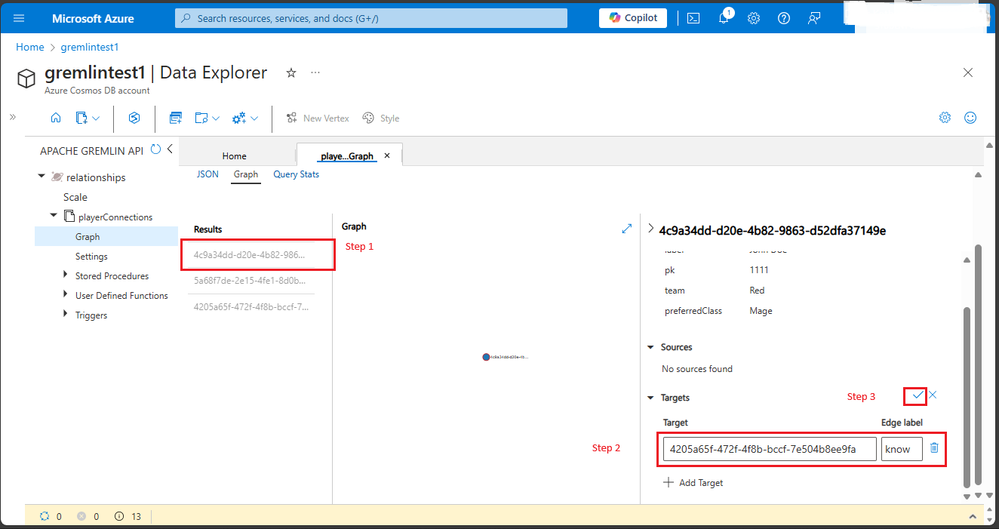Click the Copilot button

(x=633, y=18)
